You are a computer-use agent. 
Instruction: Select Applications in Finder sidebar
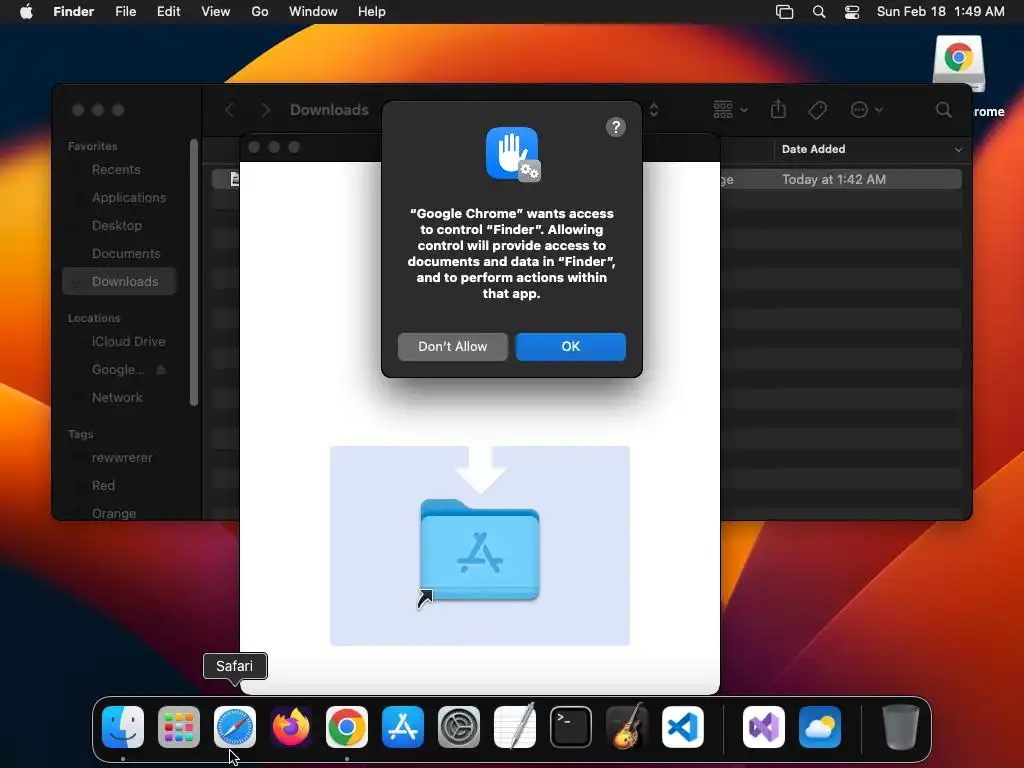pos(119,198)
